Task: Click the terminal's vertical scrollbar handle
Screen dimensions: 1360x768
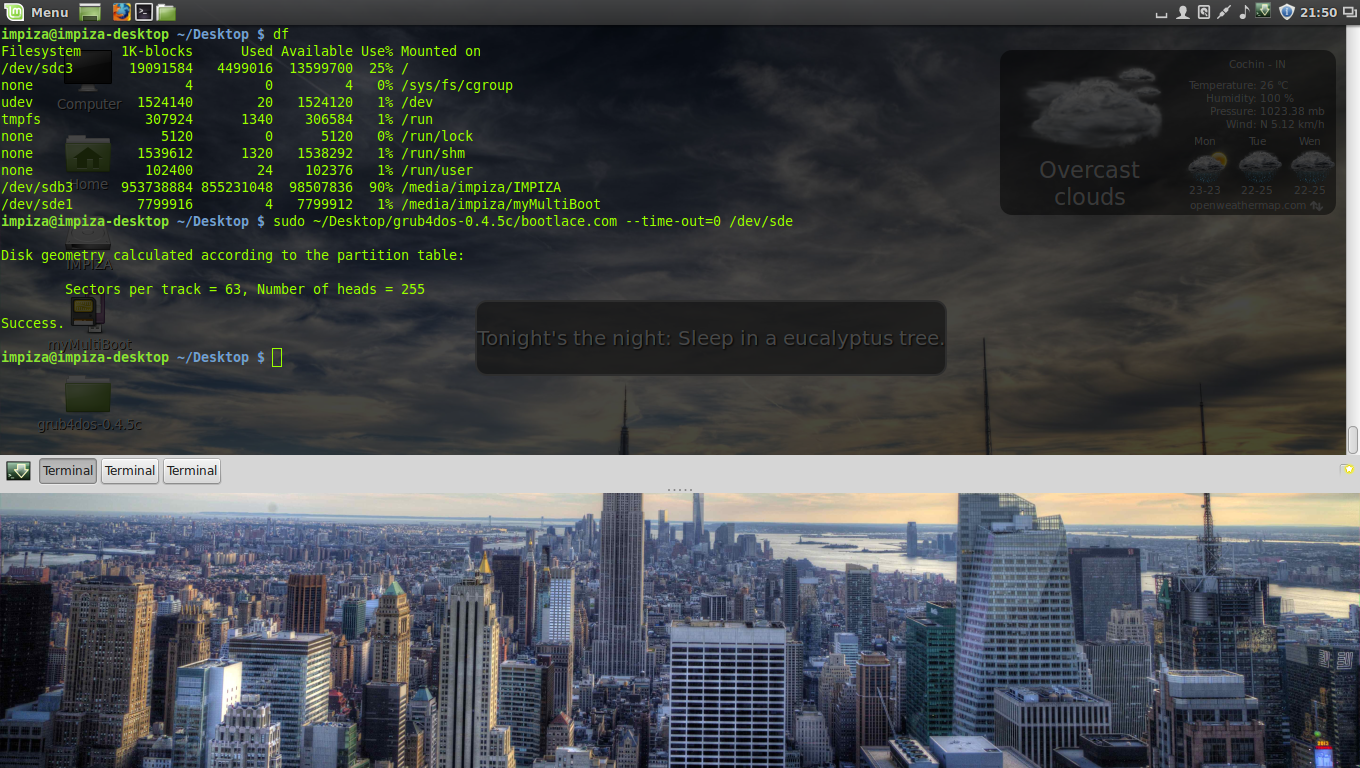Action: point(1353,439)
